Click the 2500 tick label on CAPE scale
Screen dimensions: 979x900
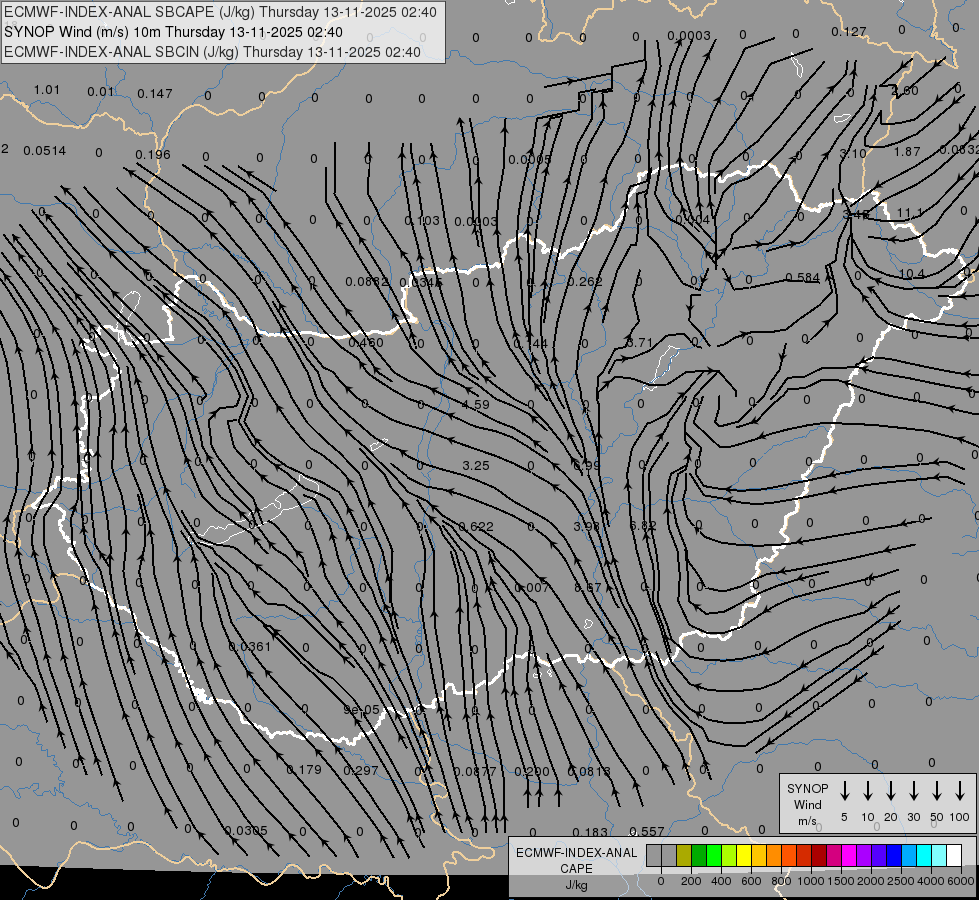900,881
